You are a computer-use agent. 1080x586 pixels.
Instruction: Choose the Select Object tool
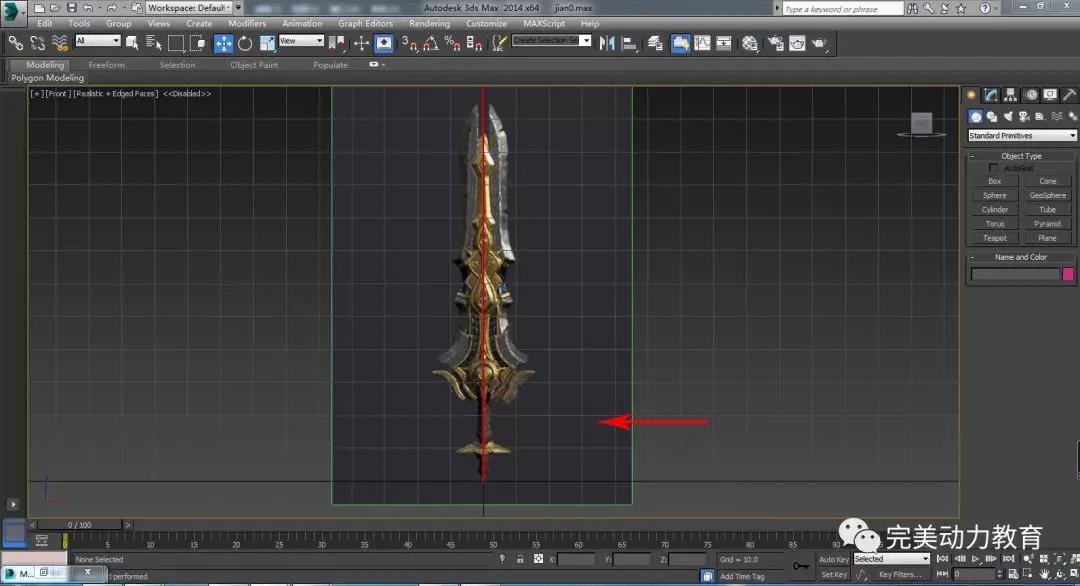[x=132, y=43]
